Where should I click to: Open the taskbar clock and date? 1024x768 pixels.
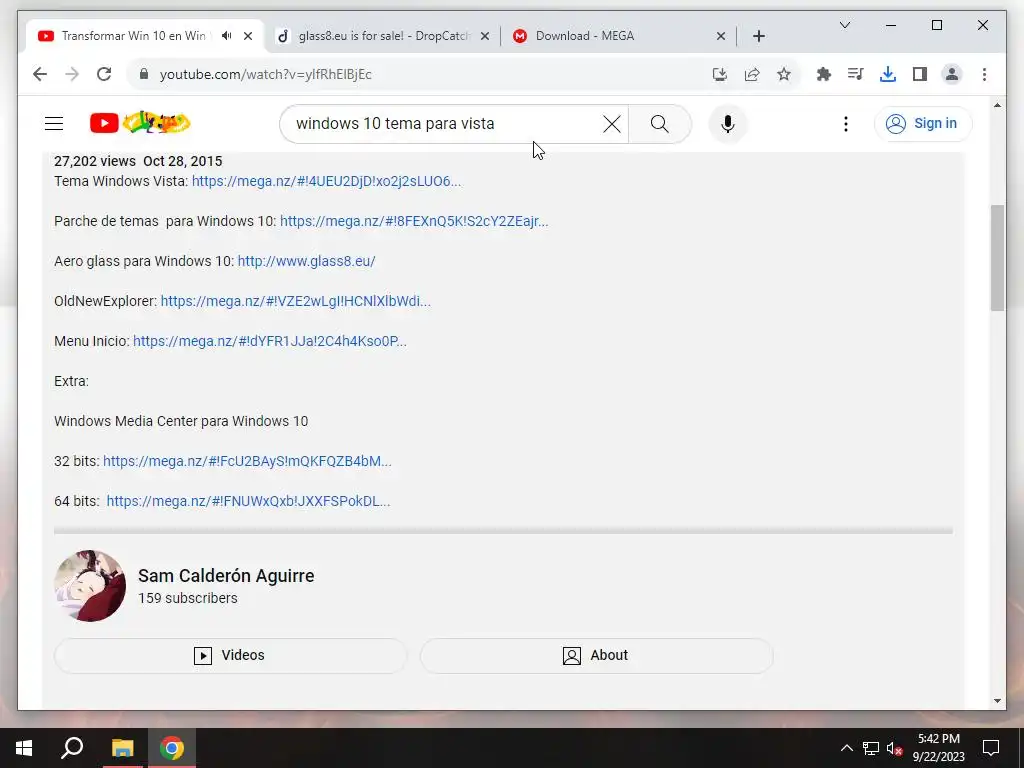click(x=938, y=748)
